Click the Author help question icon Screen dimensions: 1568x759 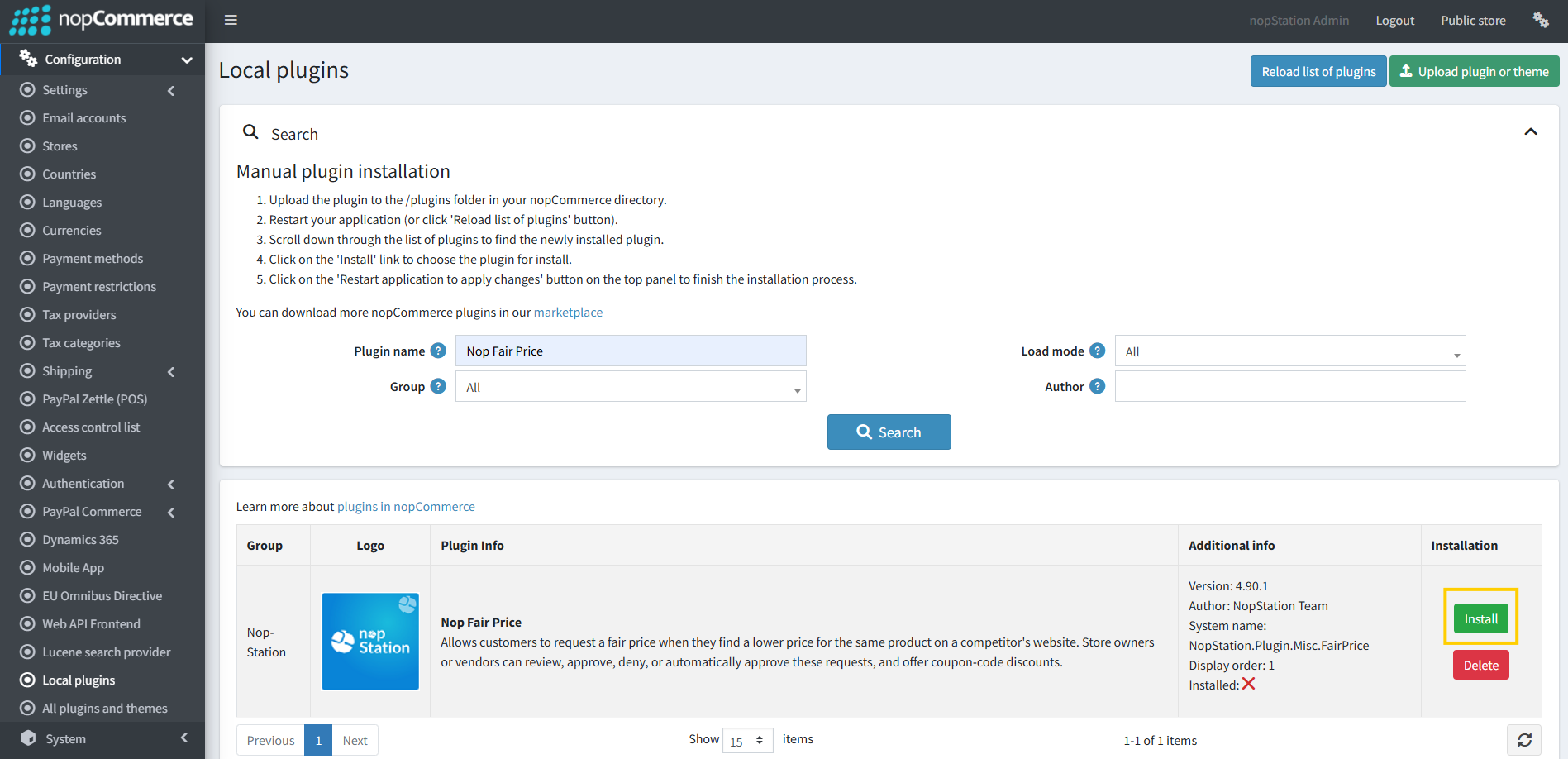click(x=1097, y=386)
